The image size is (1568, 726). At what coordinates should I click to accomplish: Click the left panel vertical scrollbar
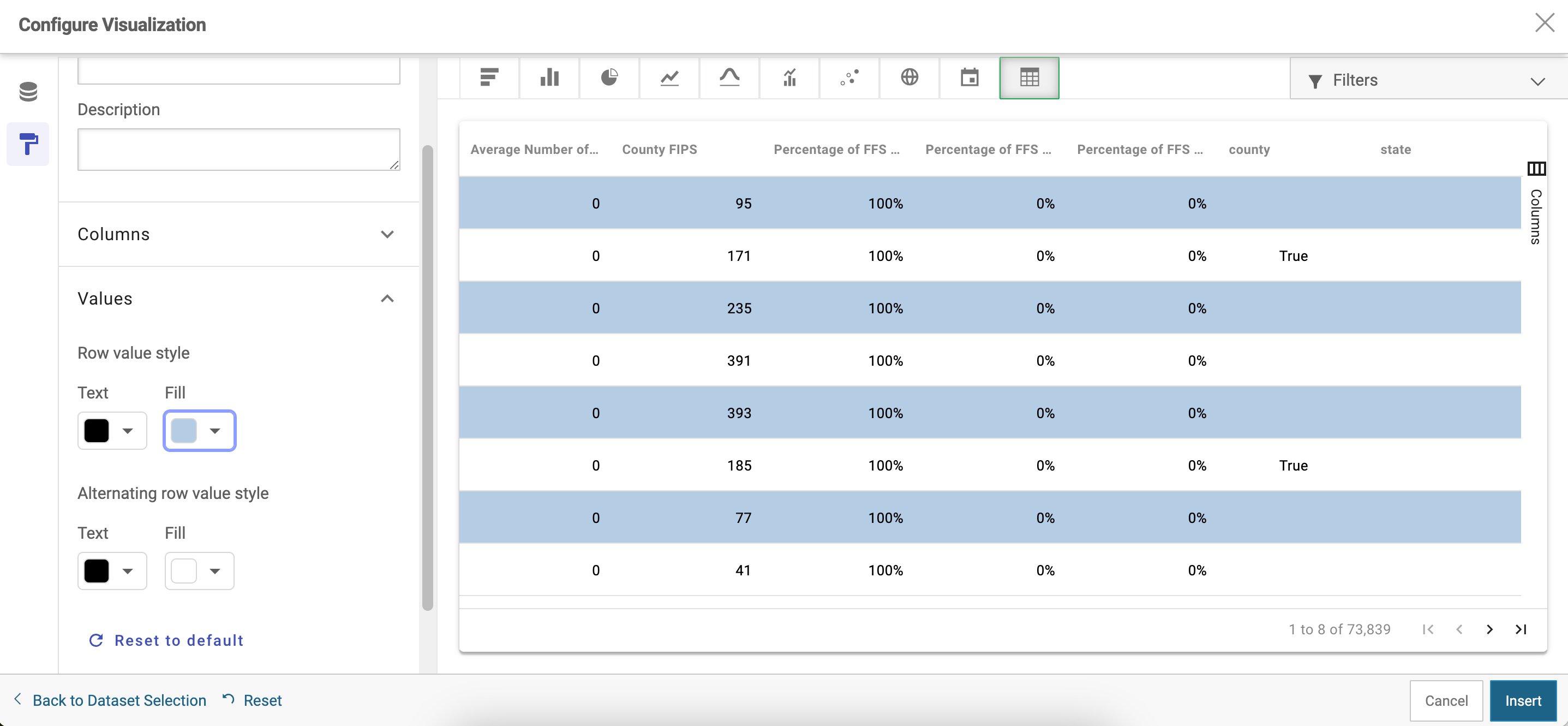(x=428, y=378)
